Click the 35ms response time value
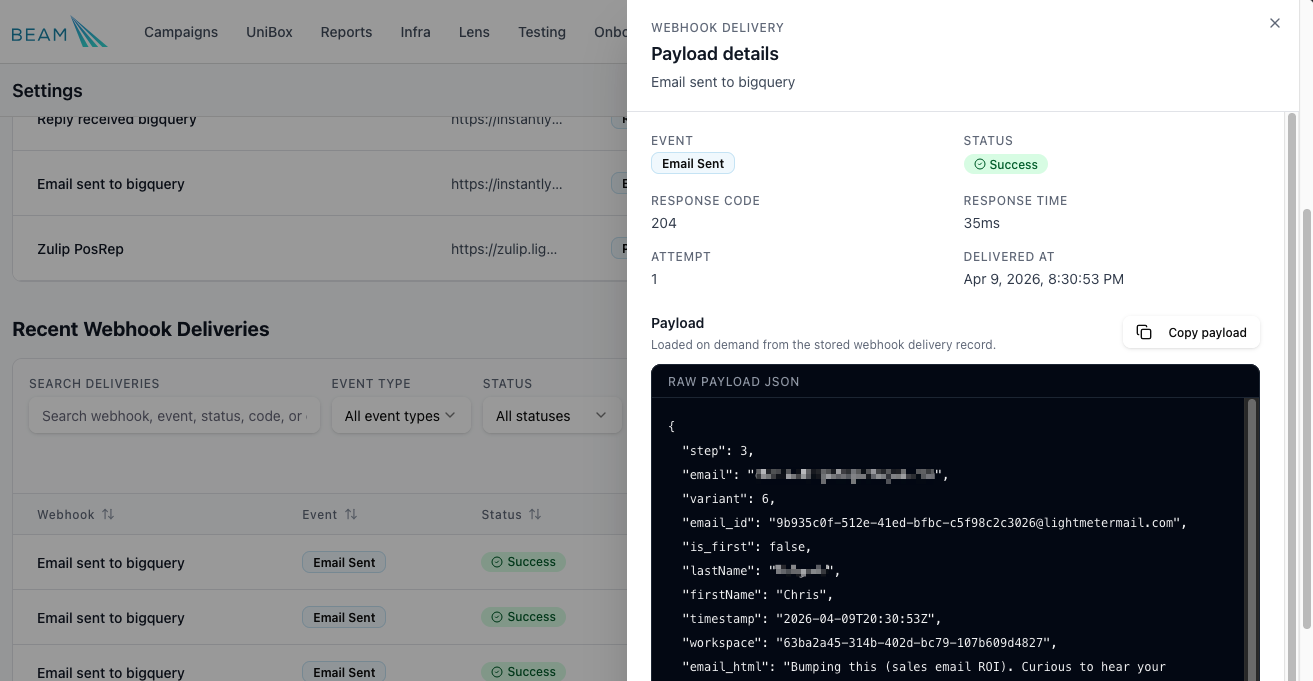 pos(982,223)
